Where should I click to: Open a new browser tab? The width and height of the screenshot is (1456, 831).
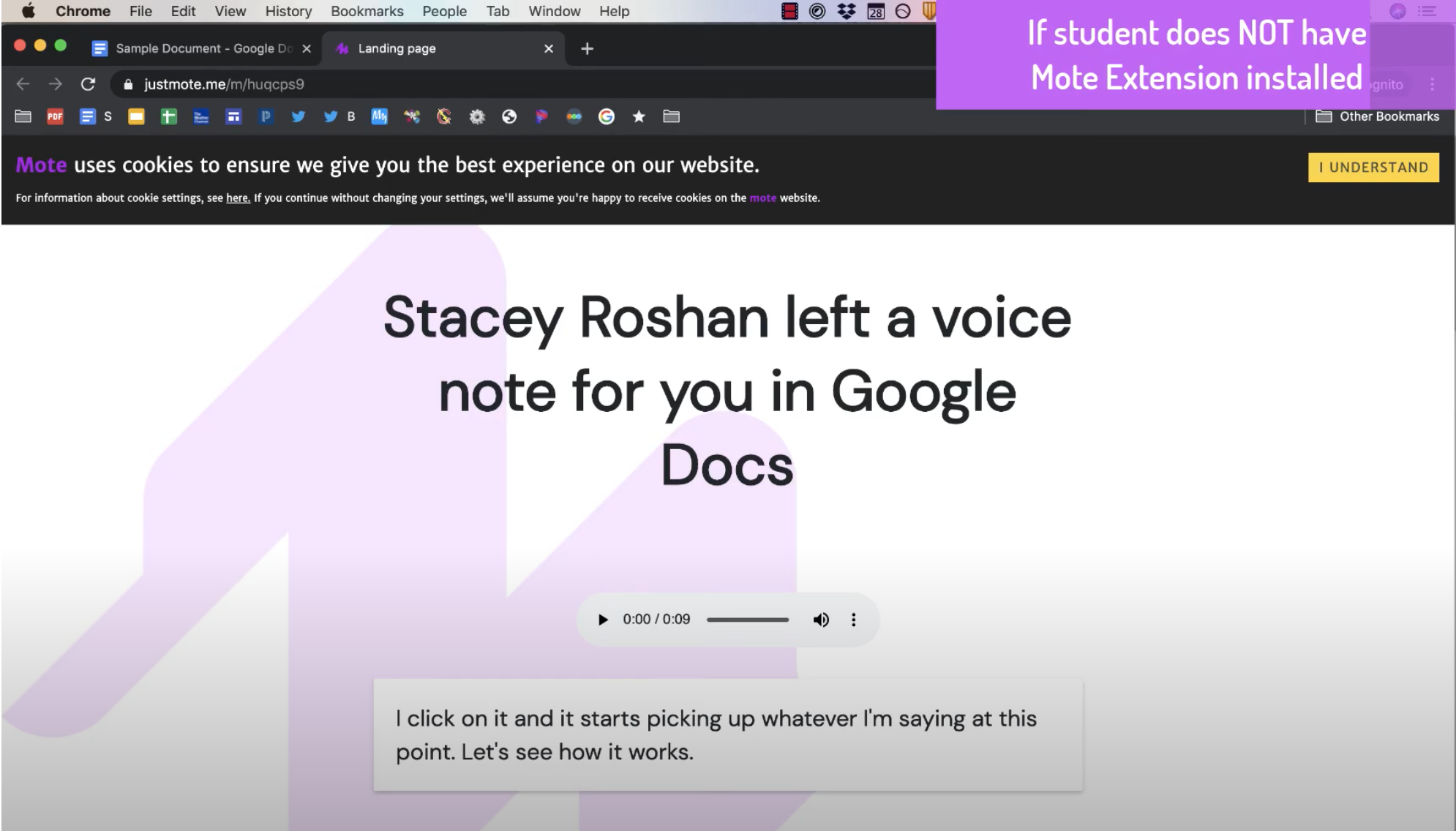click(x=587, y=48)
